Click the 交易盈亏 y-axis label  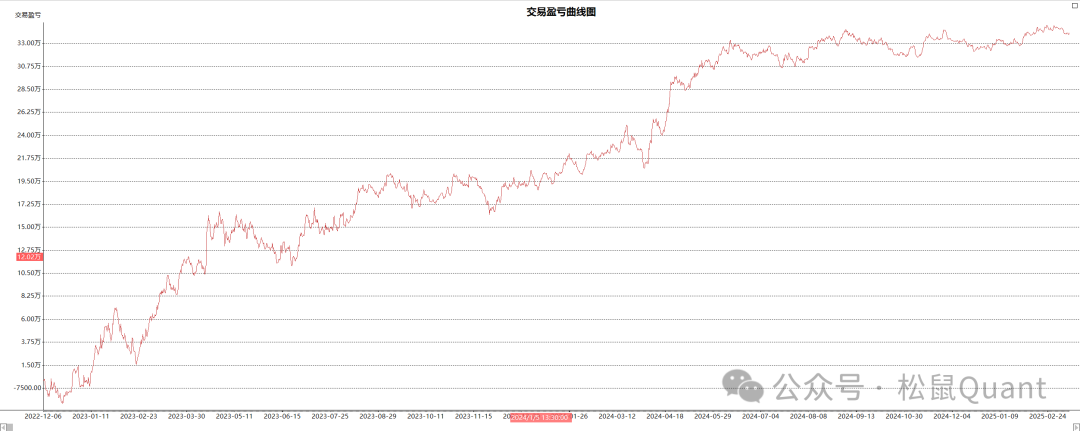point(28,15)
